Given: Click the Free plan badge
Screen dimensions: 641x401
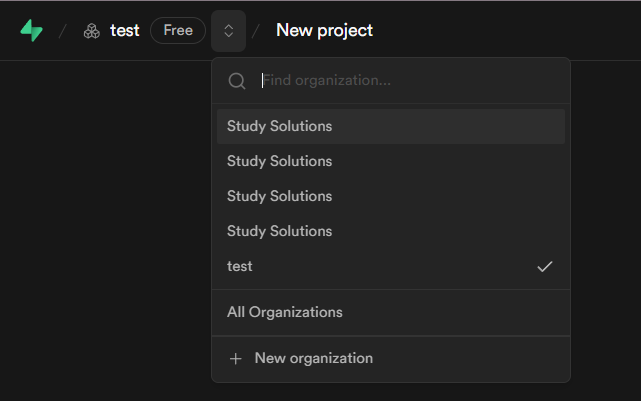Looking at the screenshot, I should [178, 30].
